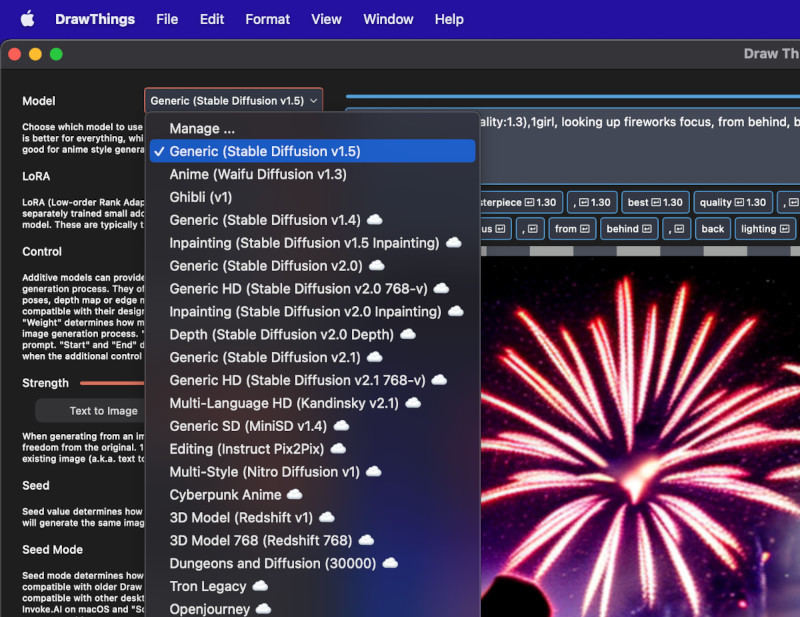
Task: Click the cloud download icon next to Tron Legacy
Action: coord(260,586)
